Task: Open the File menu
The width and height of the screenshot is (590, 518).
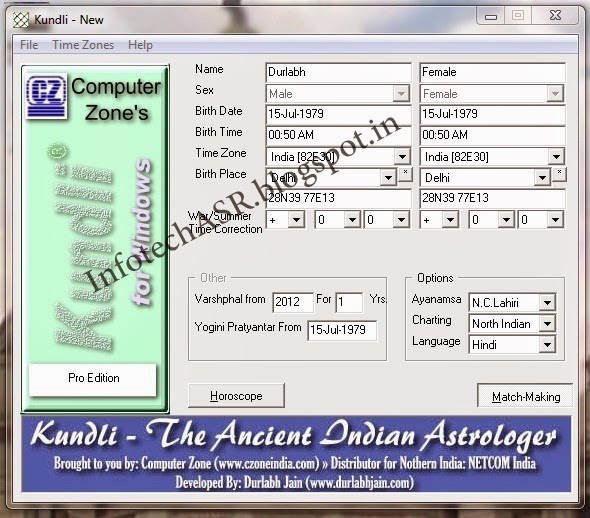Action: pyautogui.click(x=29, y=45)
